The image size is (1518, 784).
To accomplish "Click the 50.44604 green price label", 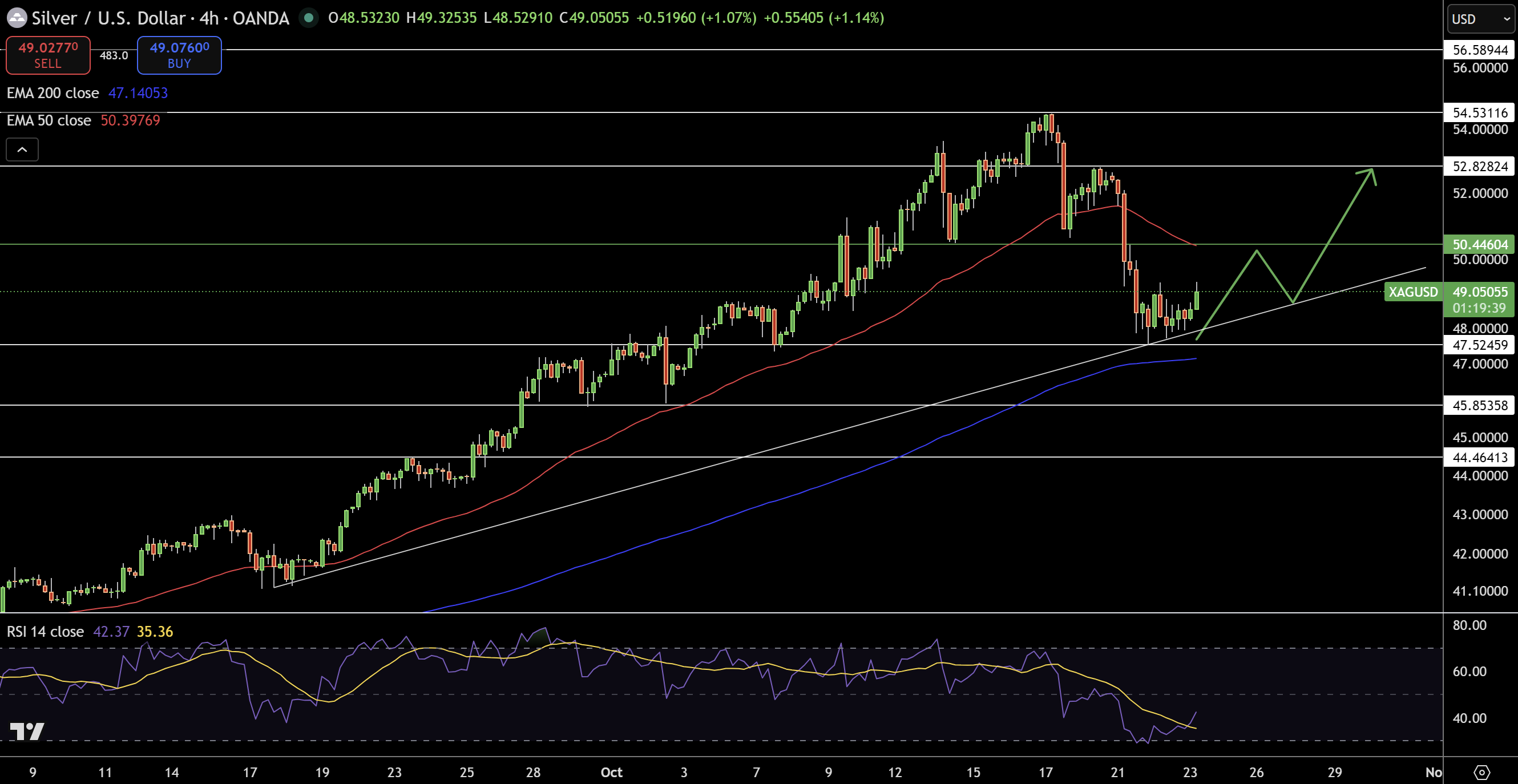I will pyautogui.click(x=1480, y=244).
